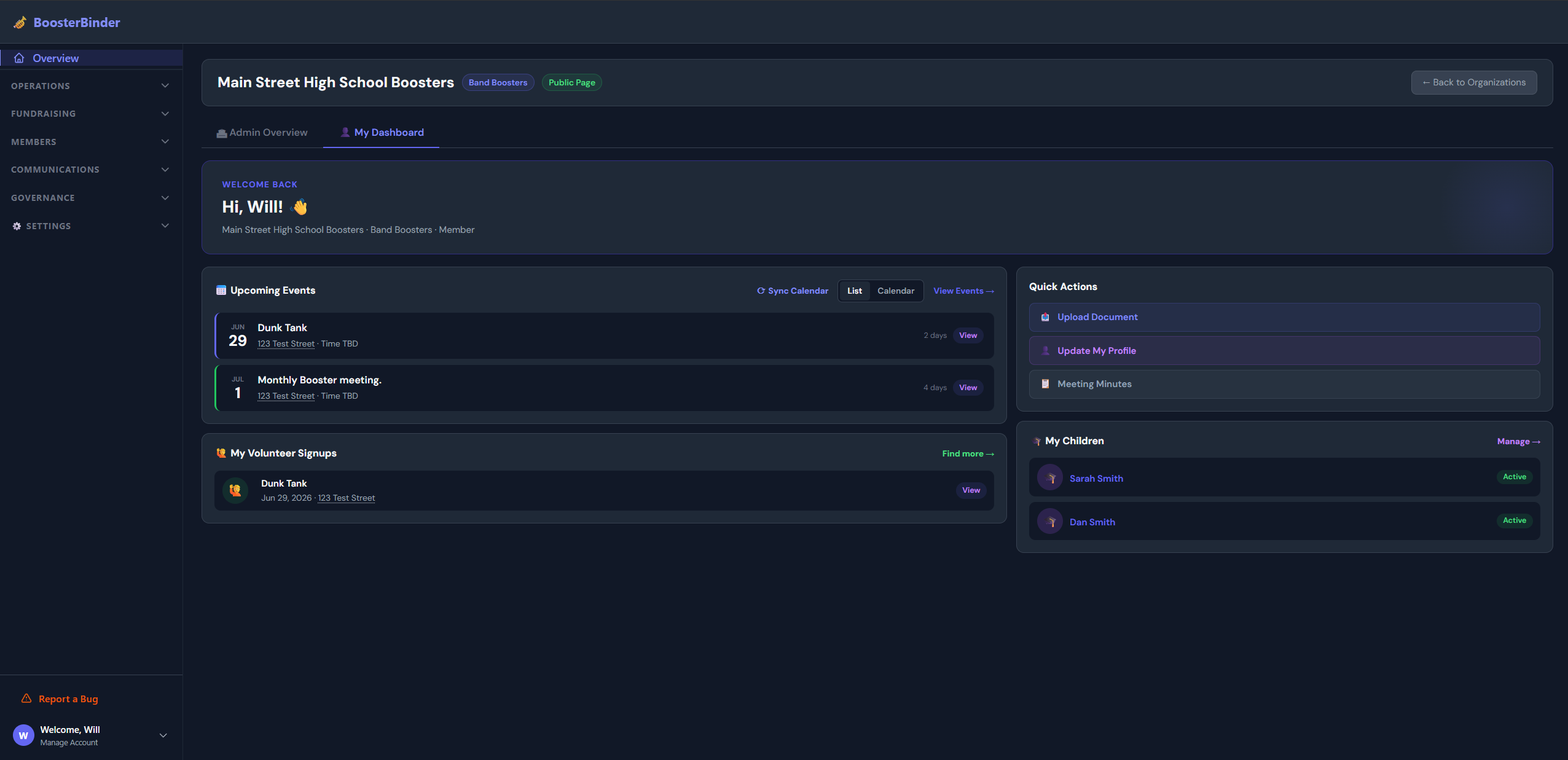Click the Main Street High School Boosters title
Viewport: 1568px width, 760px height.
[335, 82]
